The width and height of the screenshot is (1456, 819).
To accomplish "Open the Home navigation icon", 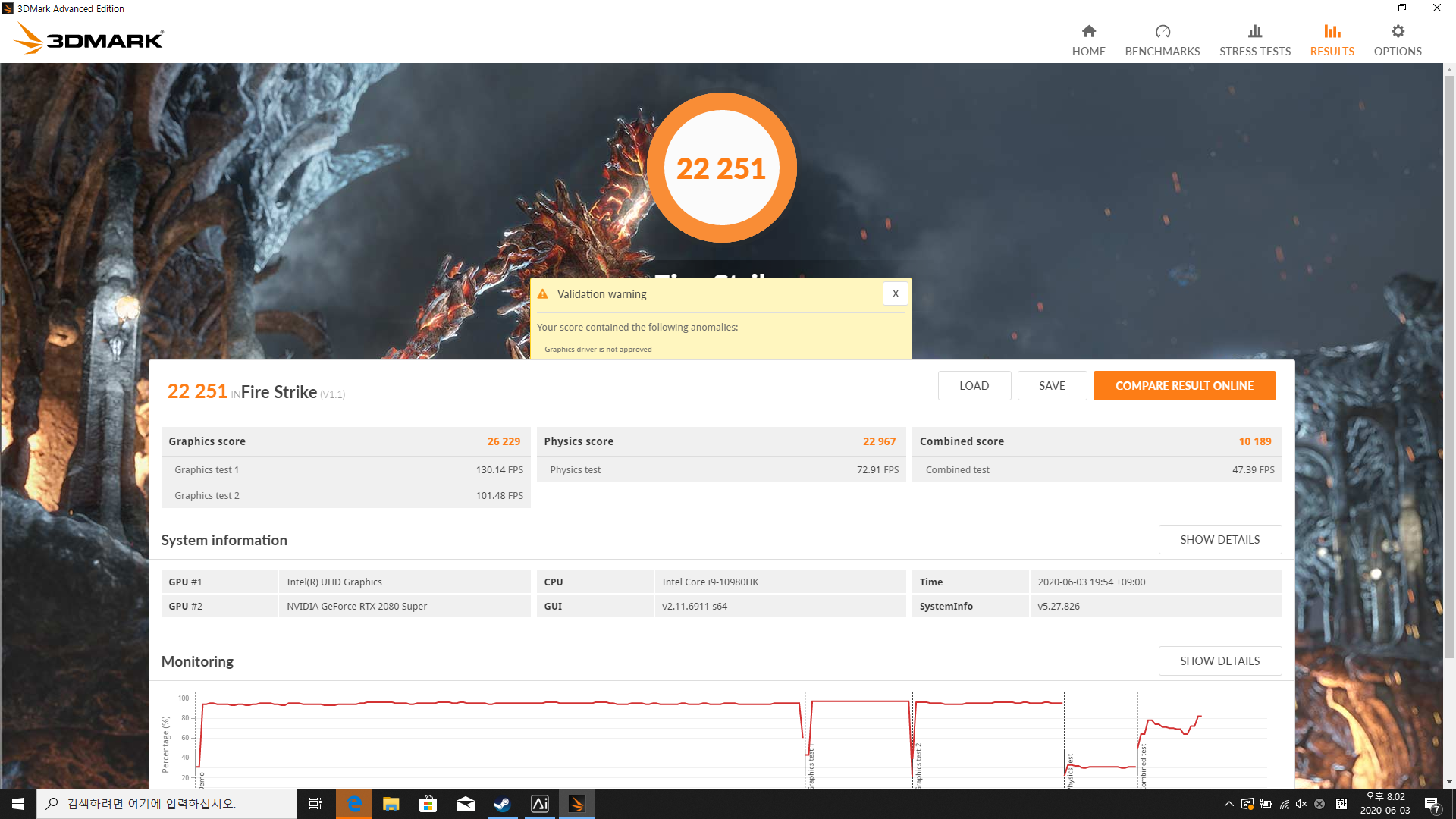I will click(1088, 32).
